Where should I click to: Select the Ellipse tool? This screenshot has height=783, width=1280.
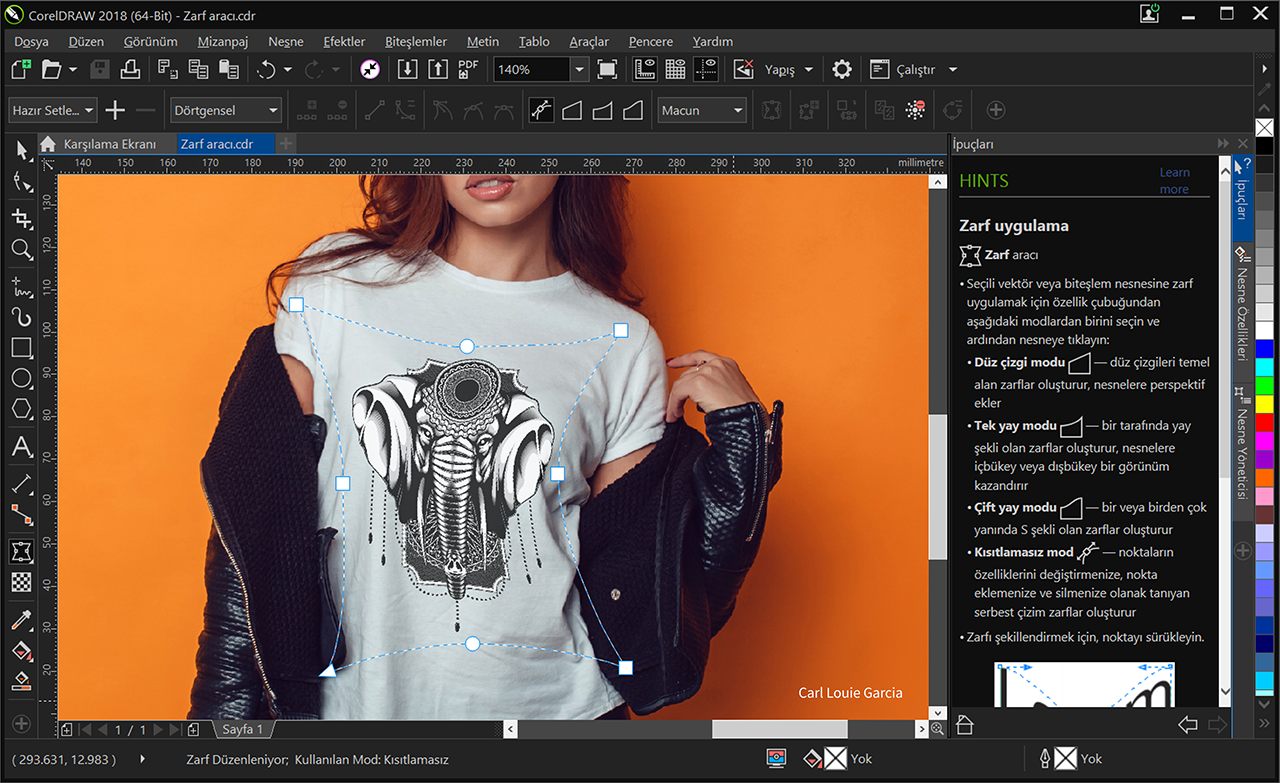pyautogui.click(x=22, y=378)
